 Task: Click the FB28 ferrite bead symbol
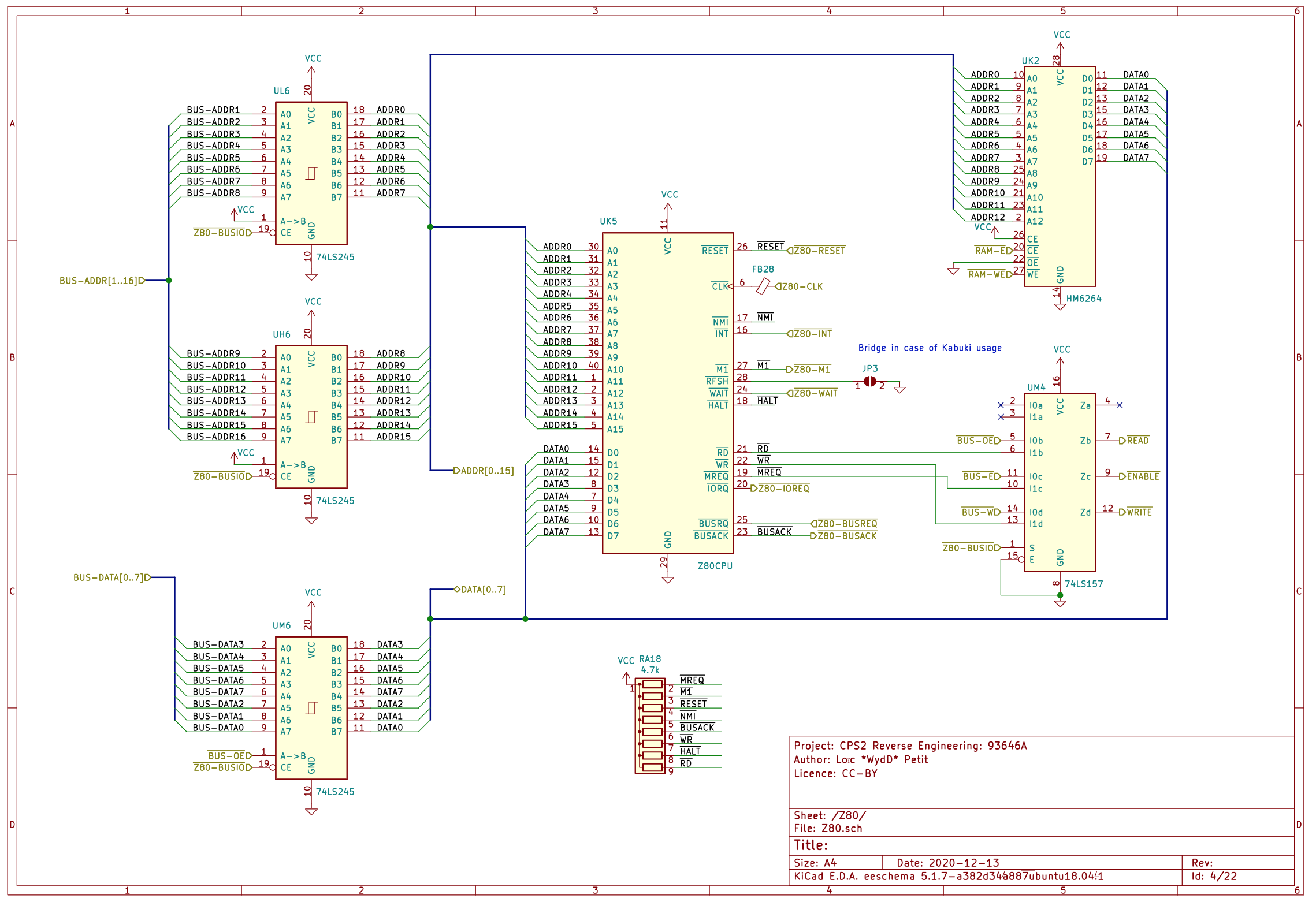(763, 286)
